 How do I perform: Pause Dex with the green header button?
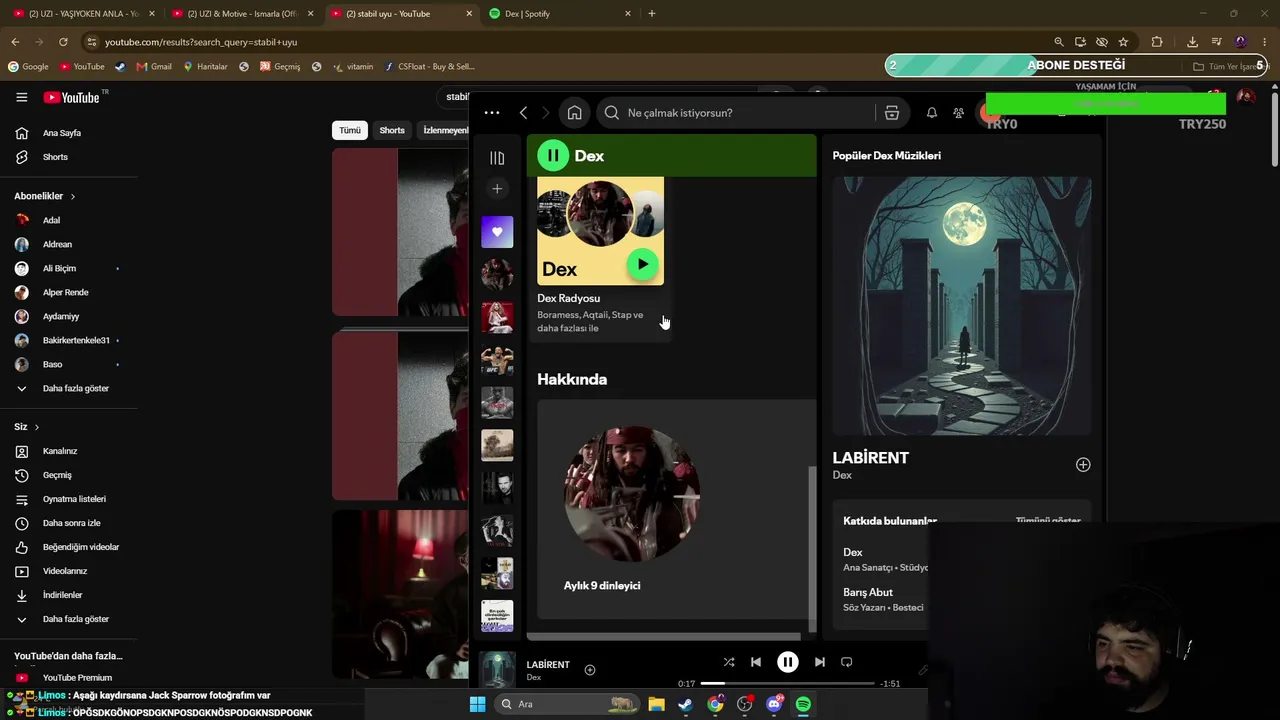(553, 156)
